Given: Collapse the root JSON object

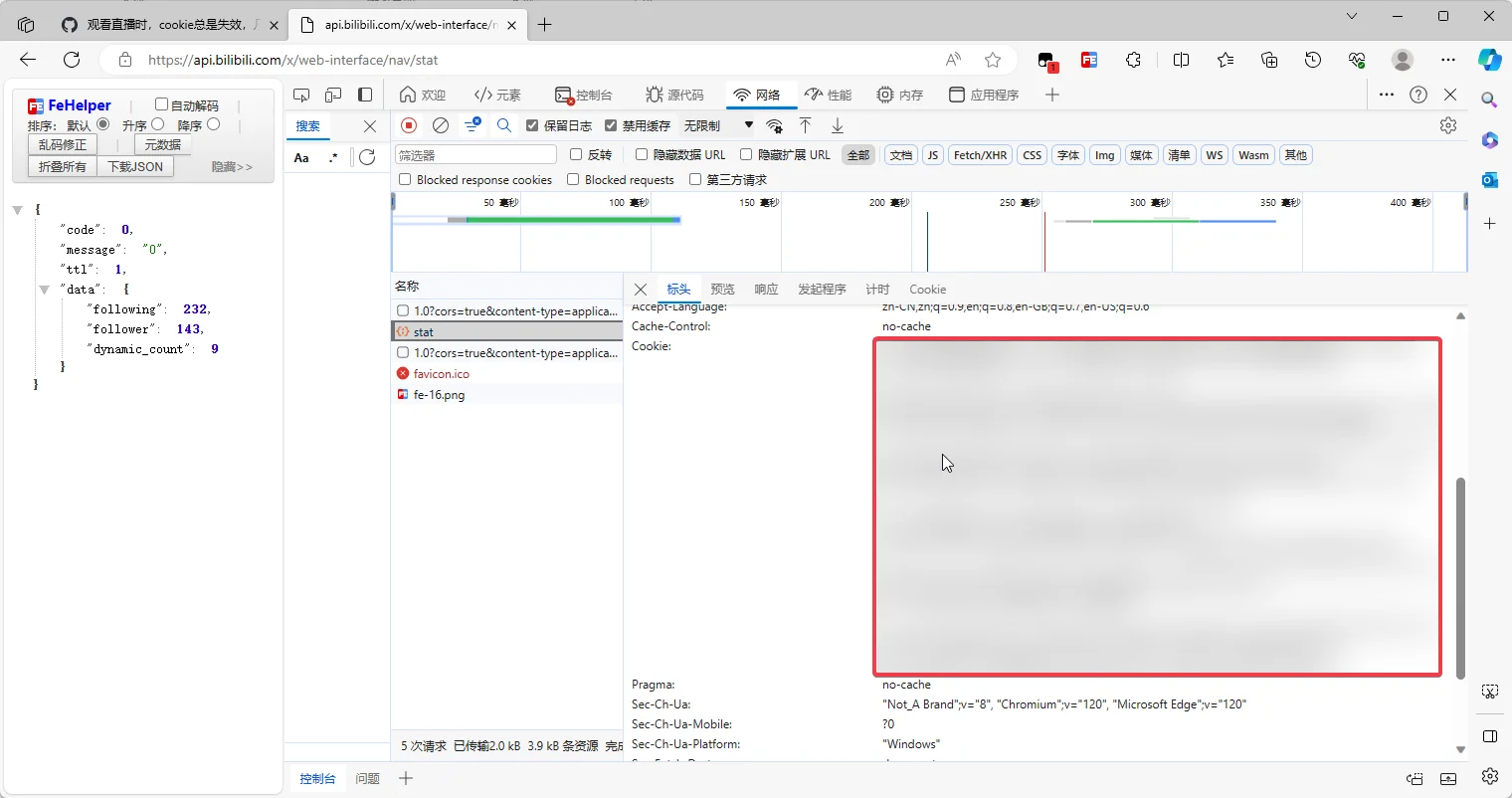Looking at the screenshot, I should click(17, 210).
